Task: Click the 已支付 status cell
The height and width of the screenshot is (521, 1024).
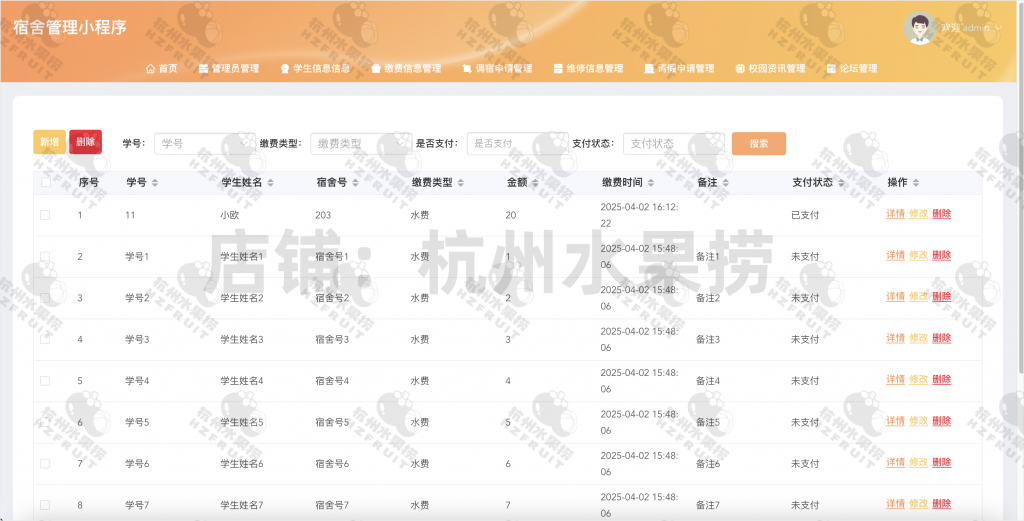Action: (805, 215)
